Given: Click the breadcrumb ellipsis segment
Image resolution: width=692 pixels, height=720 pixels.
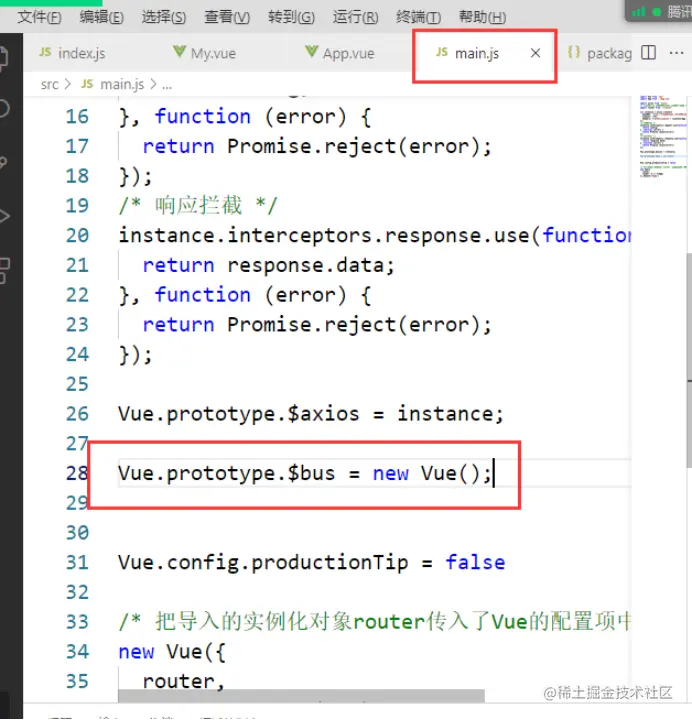Looking at the screenshot, I should pos(167,85).
